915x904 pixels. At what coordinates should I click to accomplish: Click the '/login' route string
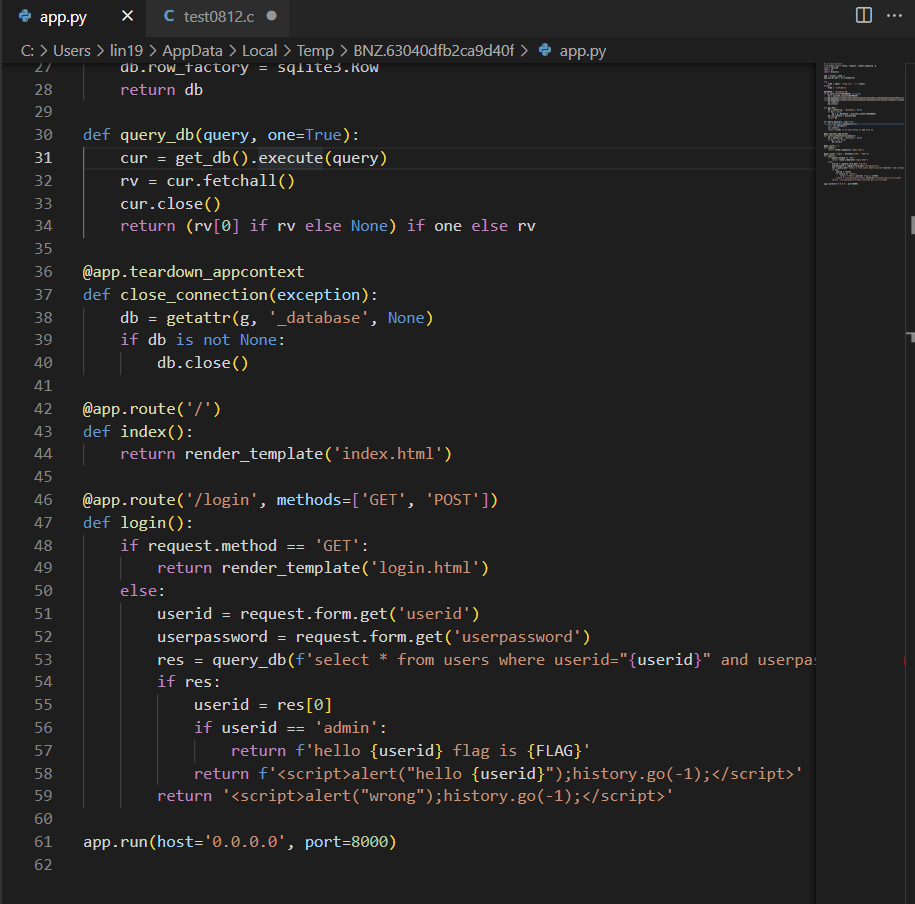(x=221, y=500)
